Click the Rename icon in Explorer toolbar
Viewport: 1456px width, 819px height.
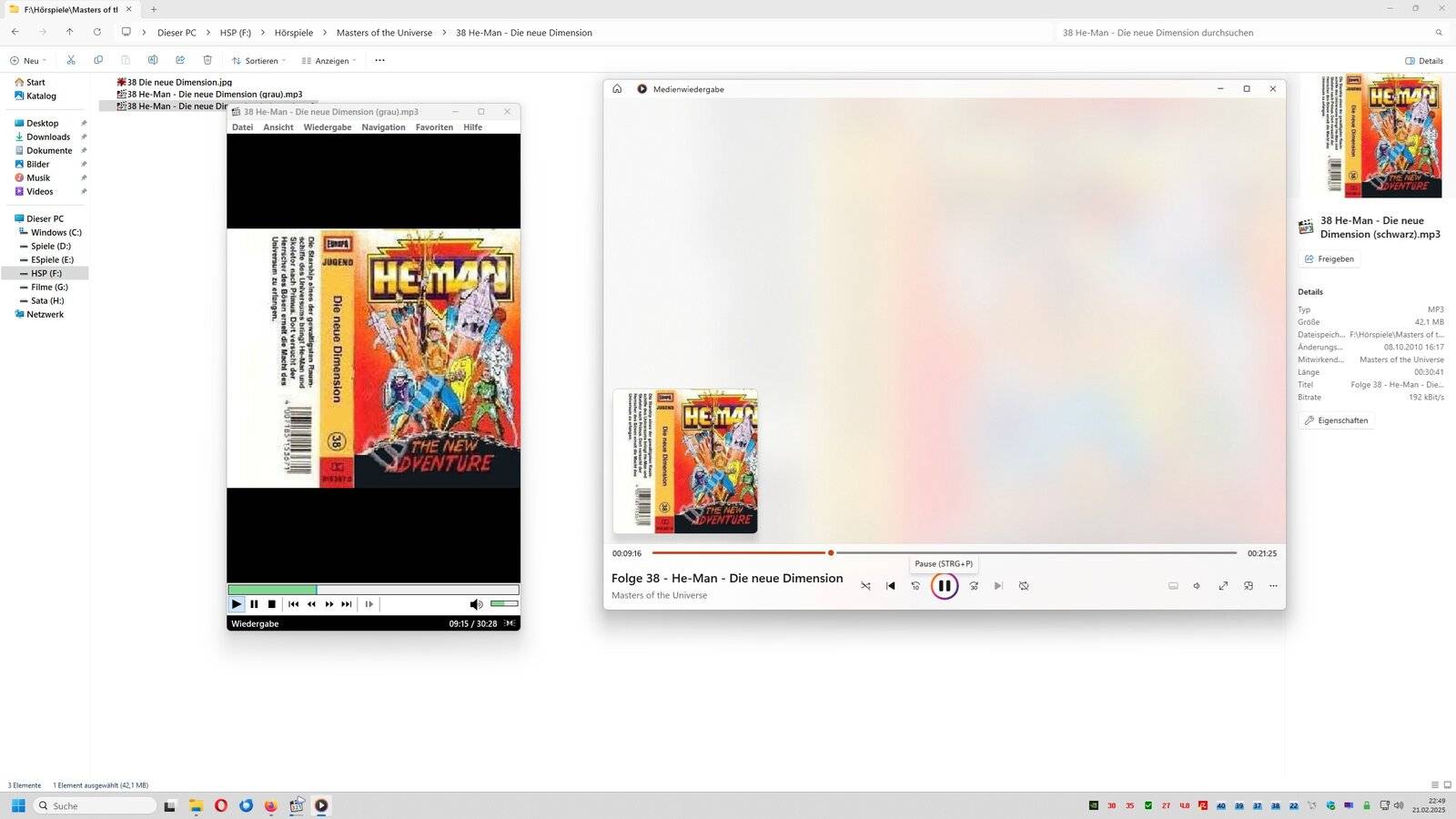point(153,60)
